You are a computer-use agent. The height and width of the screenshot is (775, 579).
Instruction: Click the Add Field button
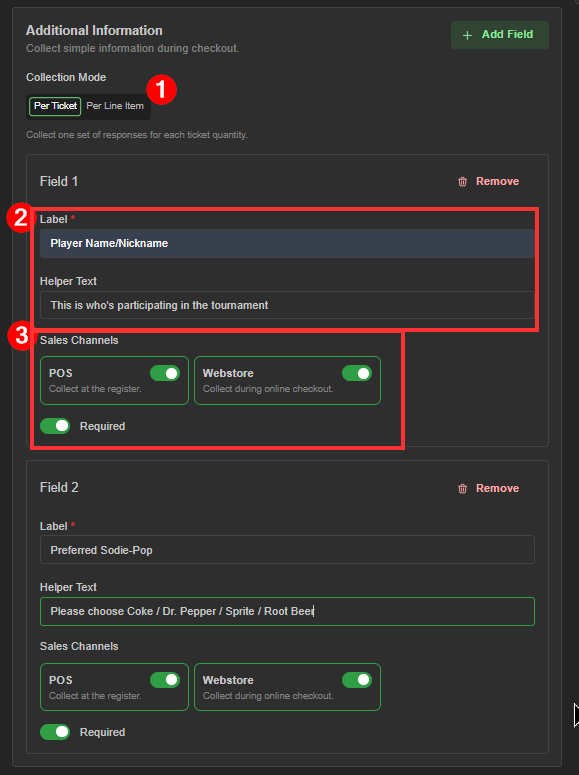click(x=499, y=35)
